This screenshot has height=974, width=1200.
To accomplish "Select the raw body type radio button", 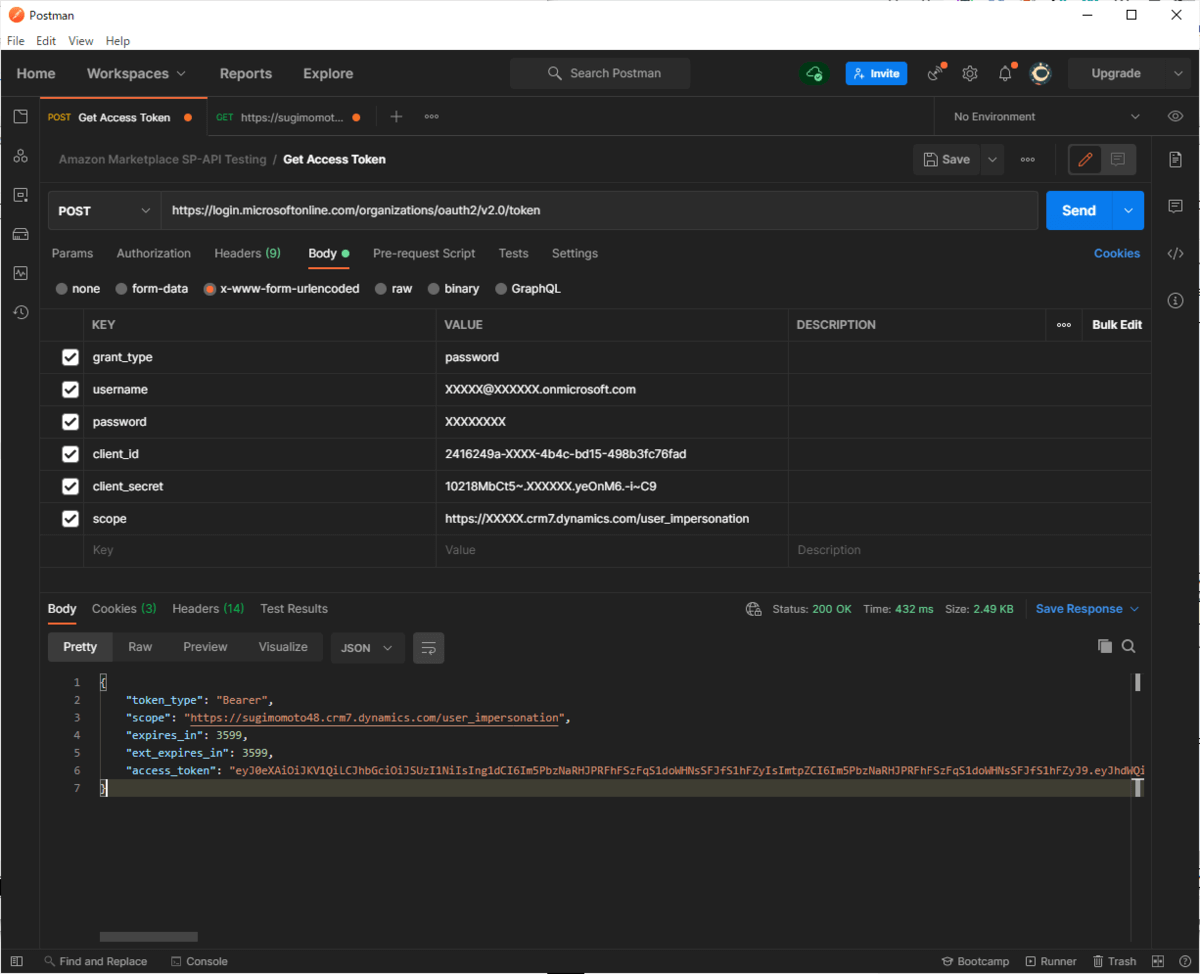I will pyautogui.click(x=381, y=289).
